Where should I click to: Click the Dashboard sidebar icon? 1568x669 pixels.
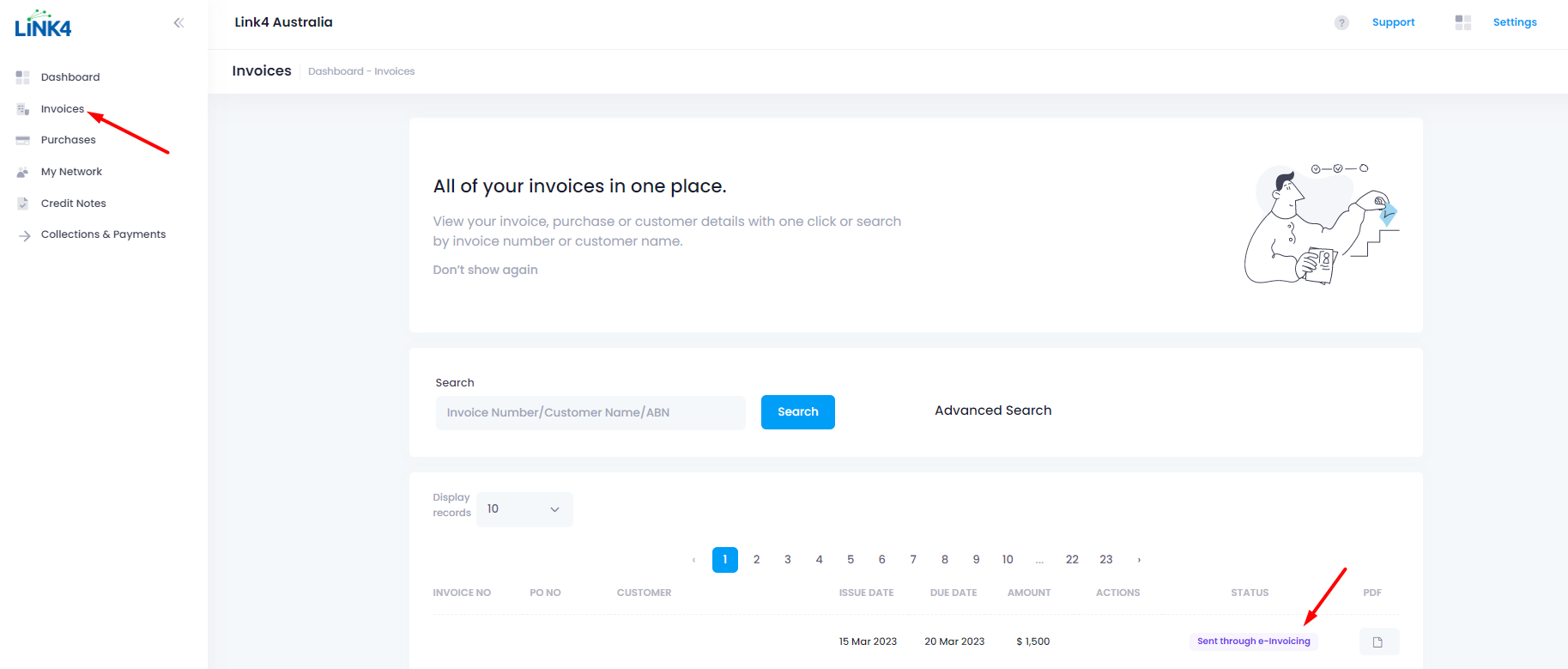(23, 77)
